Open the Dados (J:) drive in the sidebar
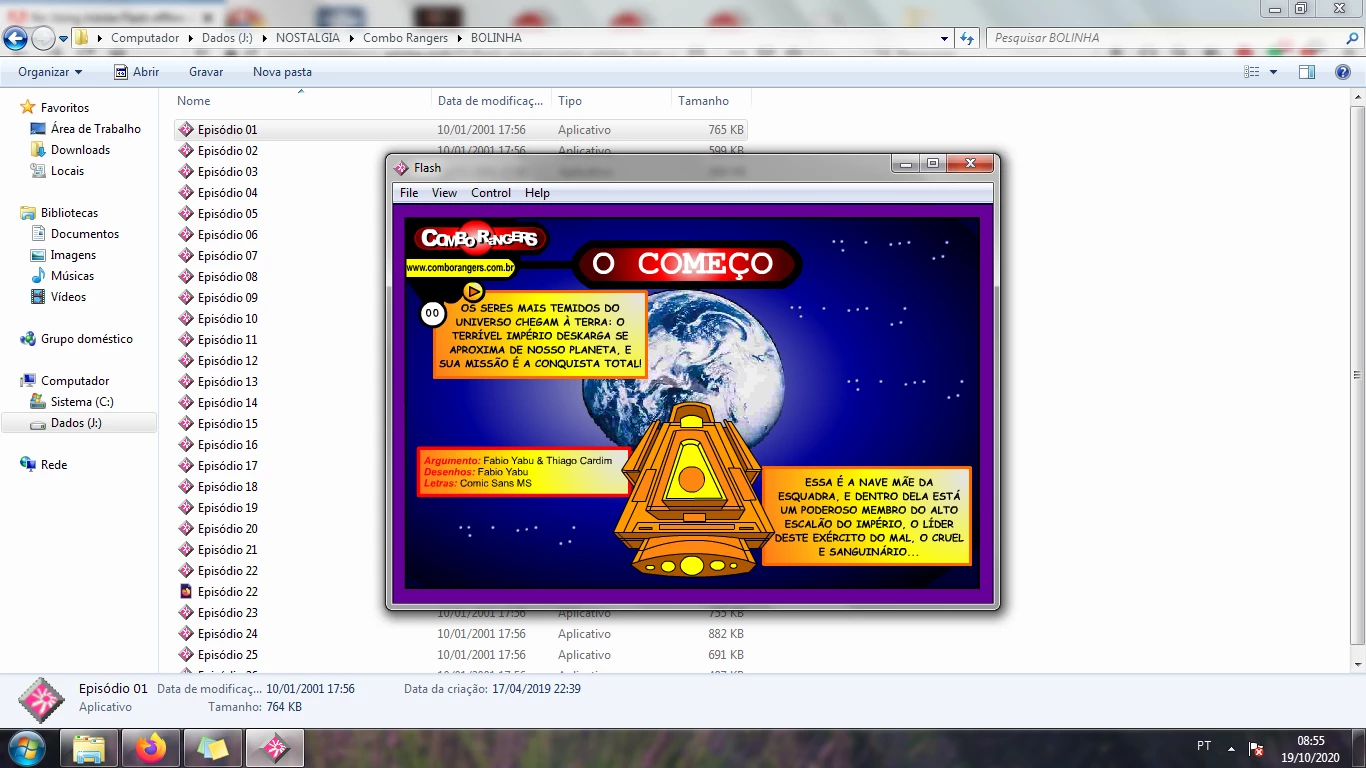The image size is (1366, 768). [77, 423]
